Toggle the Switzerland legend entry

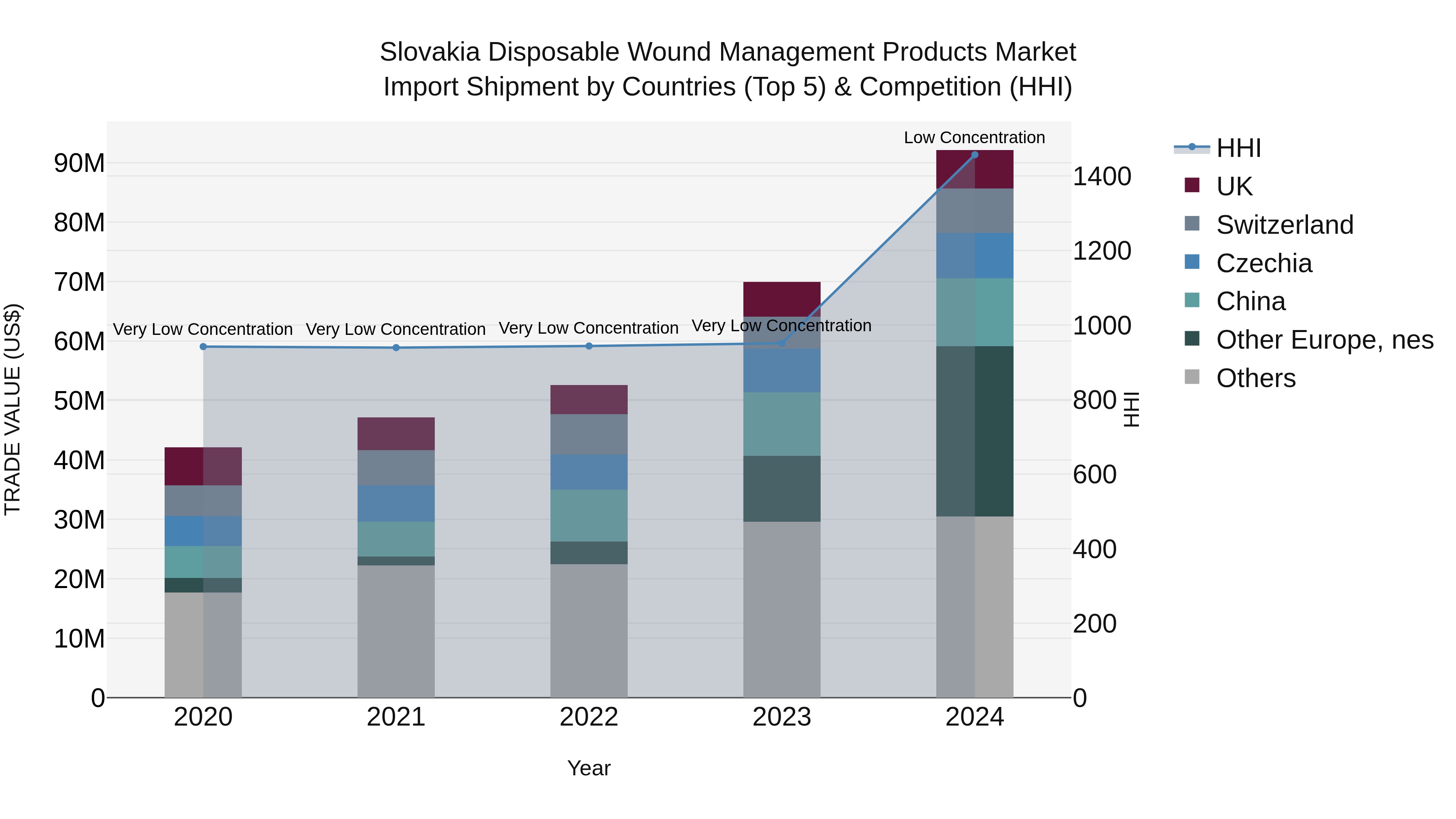pos(1269,224)
